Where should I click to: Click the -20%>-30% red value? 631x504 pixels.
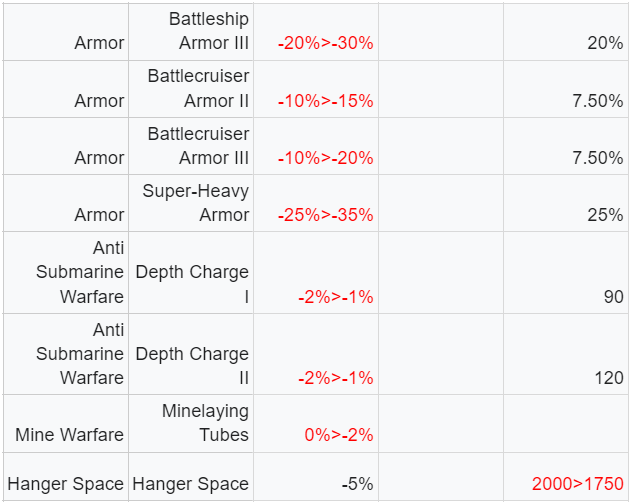pyautogui.click(x=325, y=43)
